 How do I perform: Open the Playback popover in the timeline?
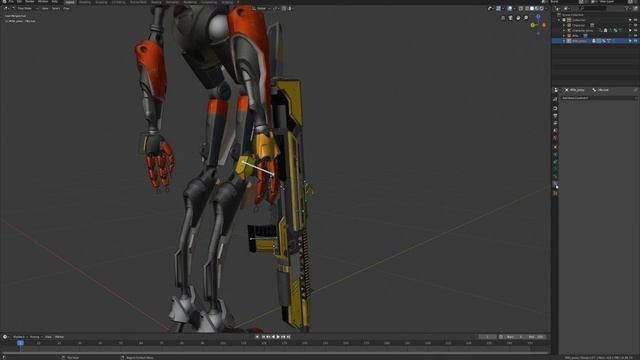point(19,337)
